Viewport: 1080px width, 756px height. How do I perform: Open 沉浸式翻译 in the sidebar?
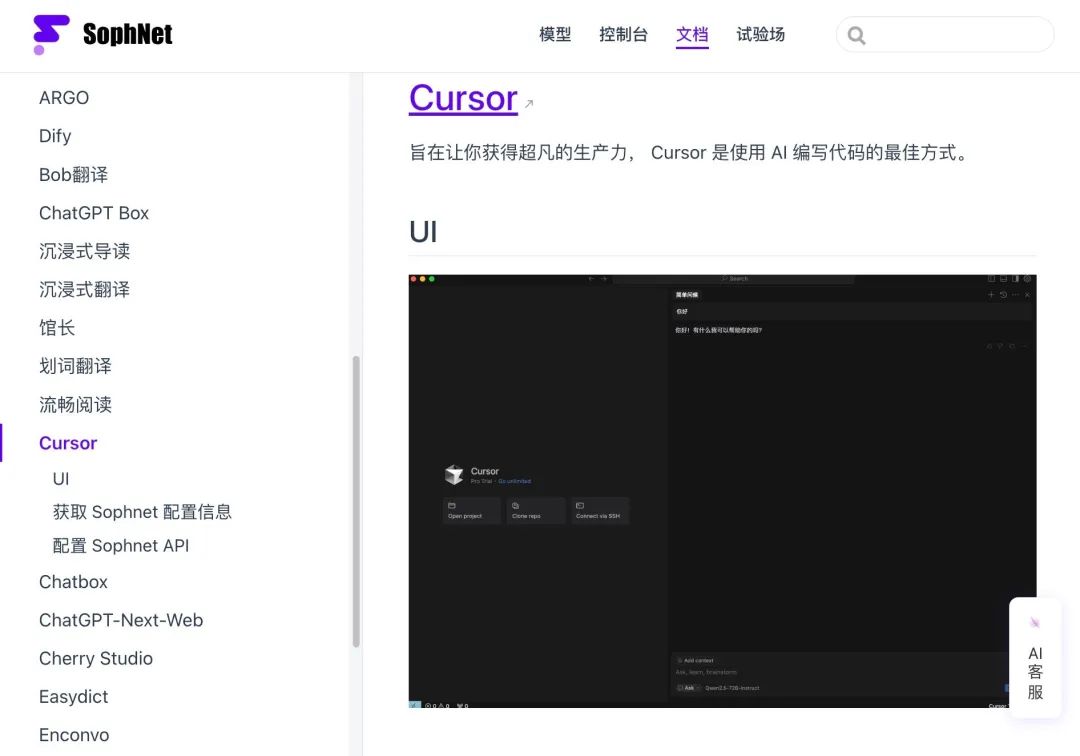(85, 289)
